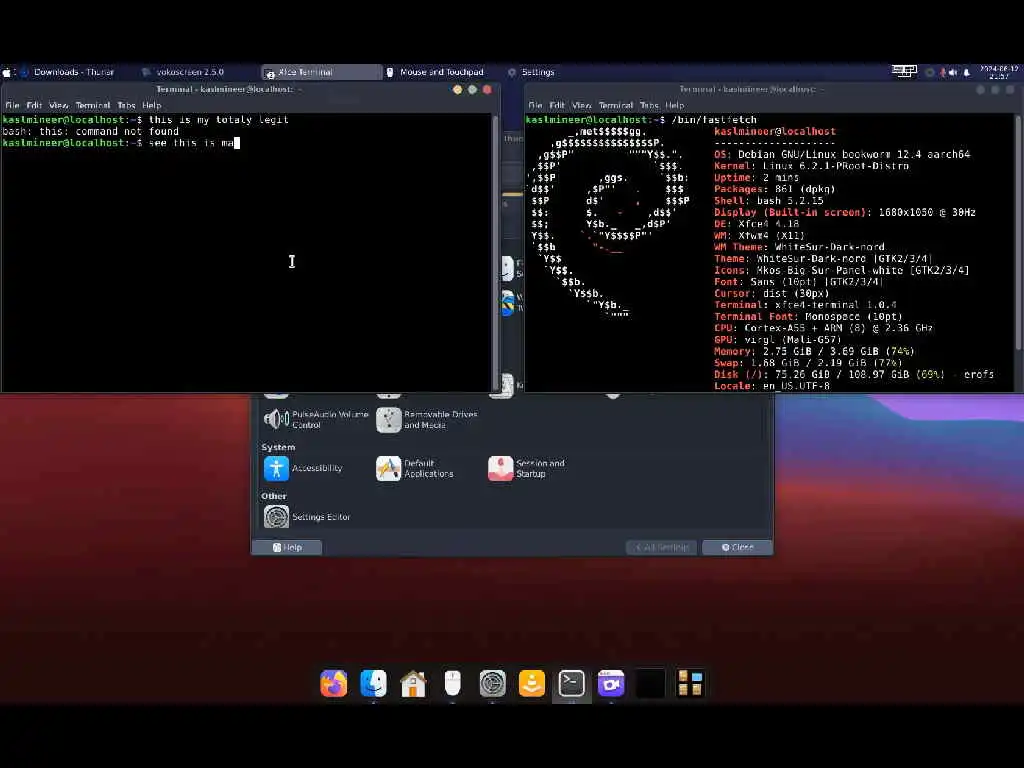Open the Apple logo menu in panel

pos(7,72)
